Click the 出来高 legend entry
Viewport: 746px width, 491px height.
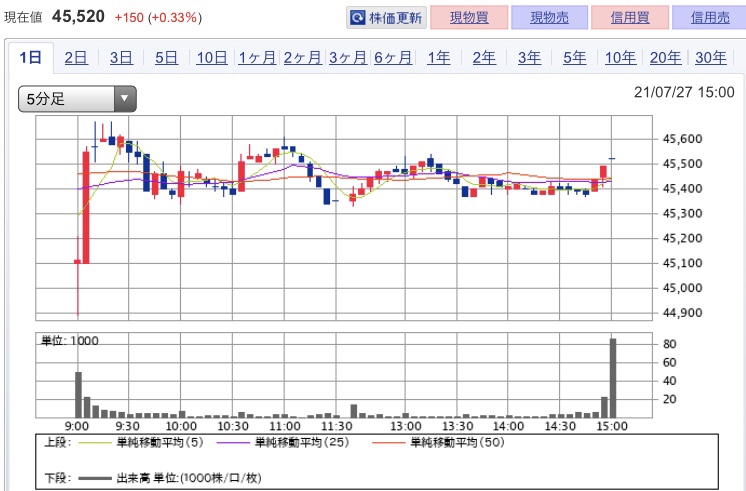tap(170, 478)
